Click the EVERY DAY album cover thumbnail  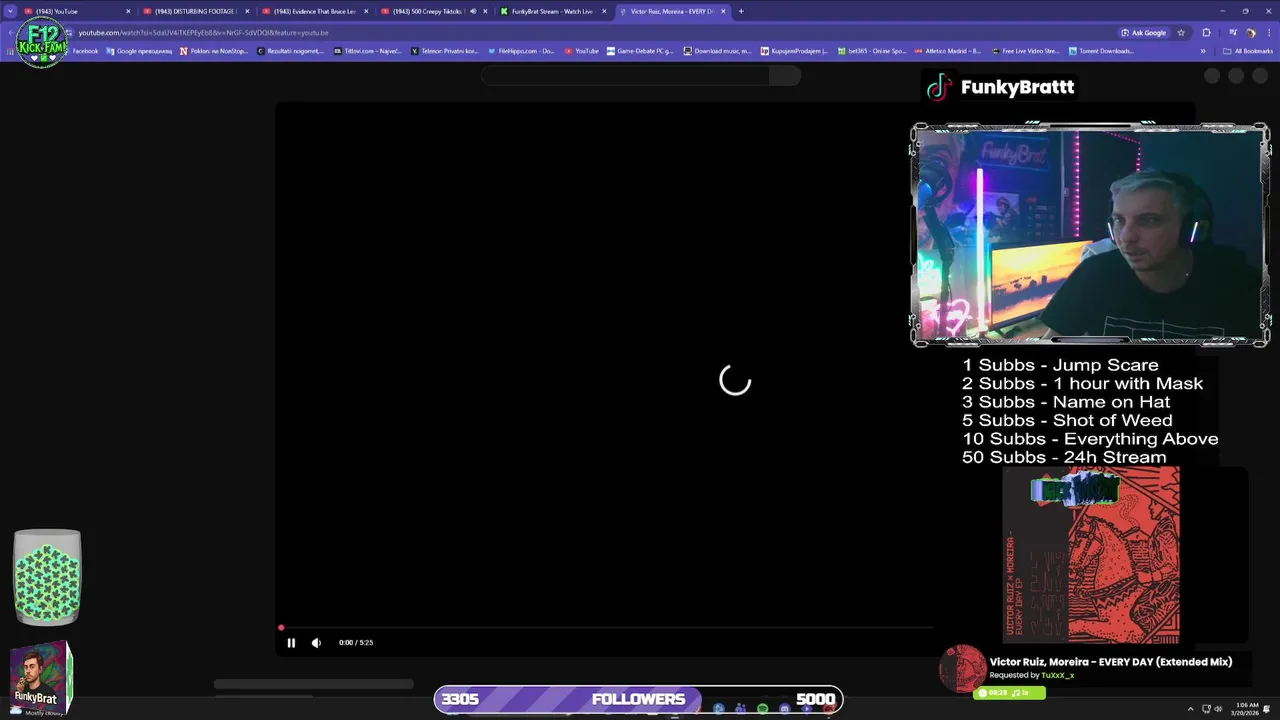click(1091, 556)
